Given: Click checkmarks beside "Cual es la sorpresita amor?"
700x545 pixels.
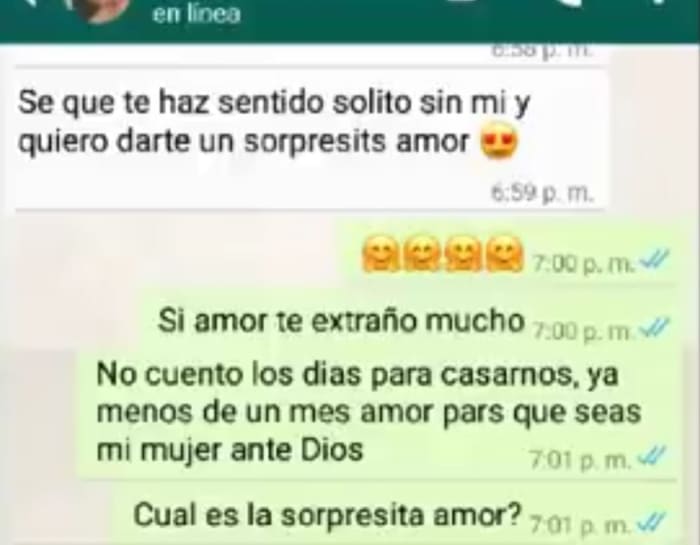Looking at the screenshot, I should coord(651,520).
